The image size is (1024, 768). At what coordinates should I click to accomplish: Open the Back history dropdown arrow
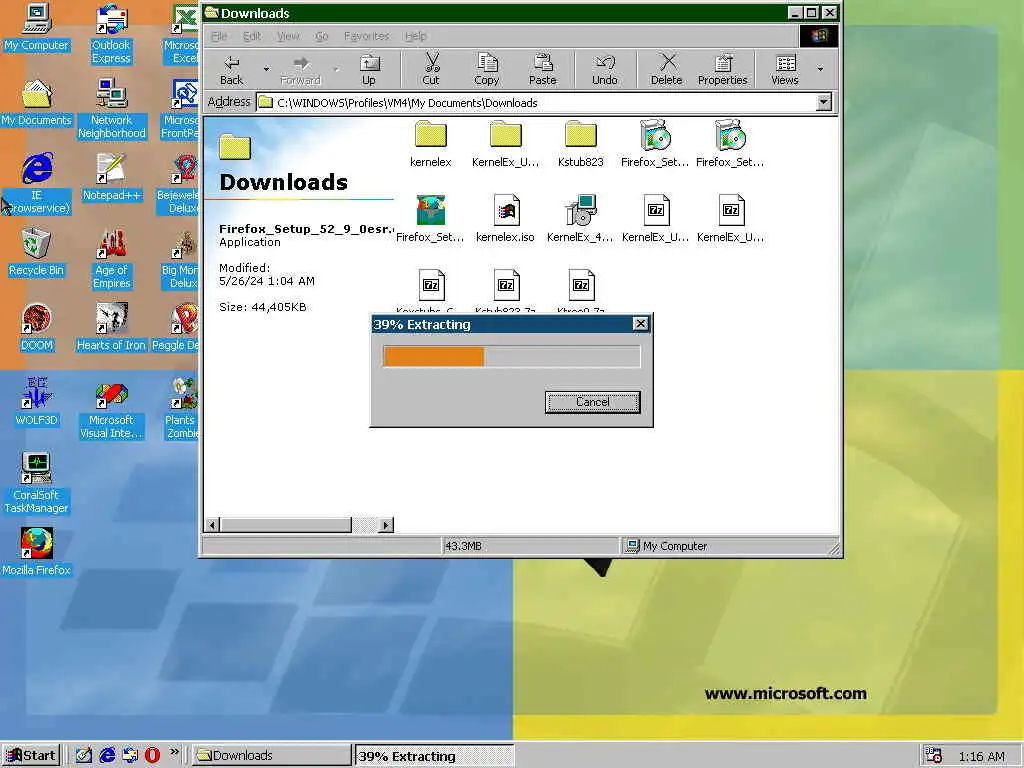tap(266, 69)
